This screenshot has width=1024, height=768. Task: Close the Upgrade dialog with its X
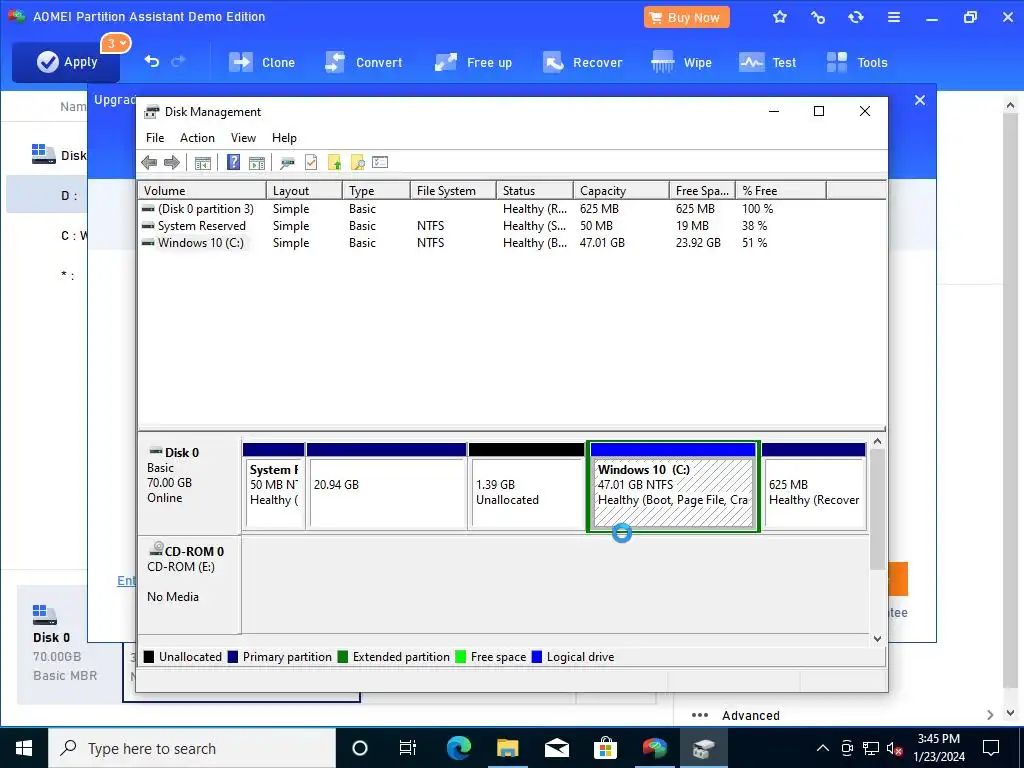click(x=920, y=100)
